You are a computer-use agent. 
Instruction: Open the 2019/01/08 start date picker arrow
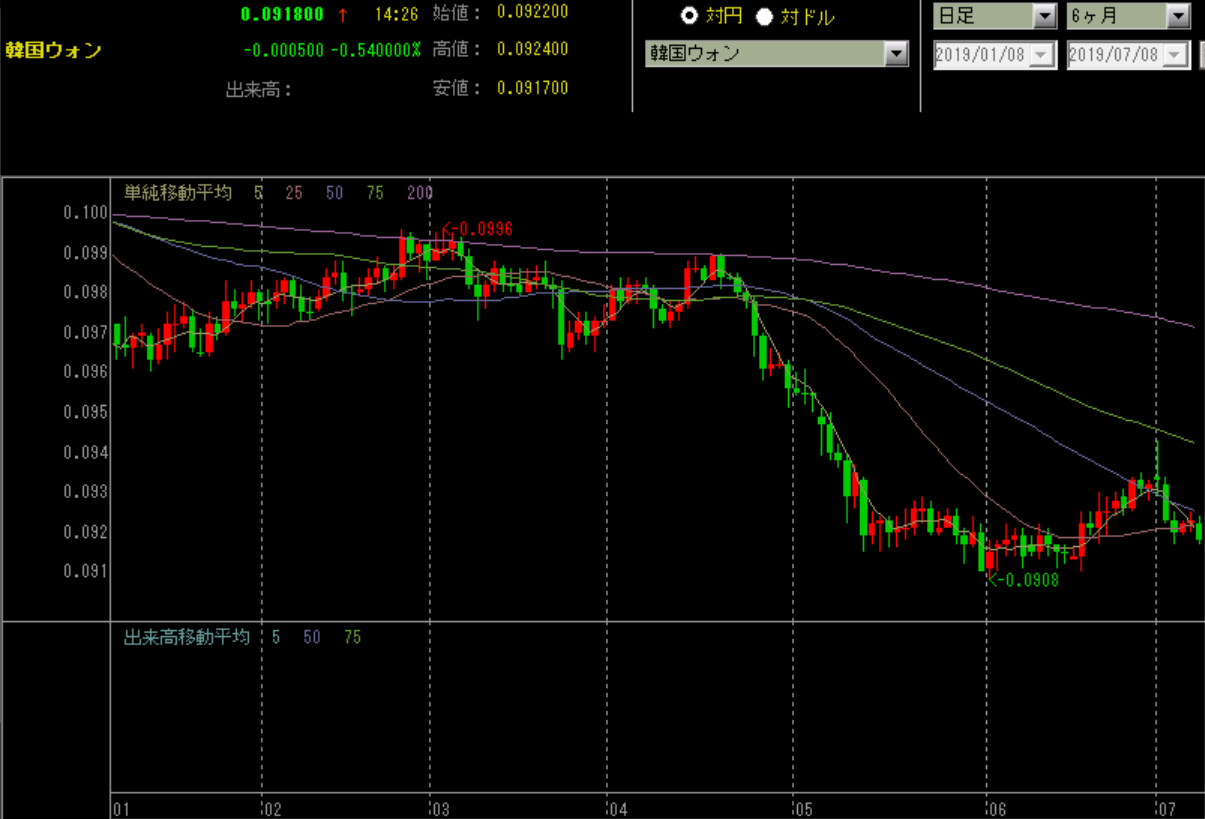pyautogui.click(x=1044, y=55)
